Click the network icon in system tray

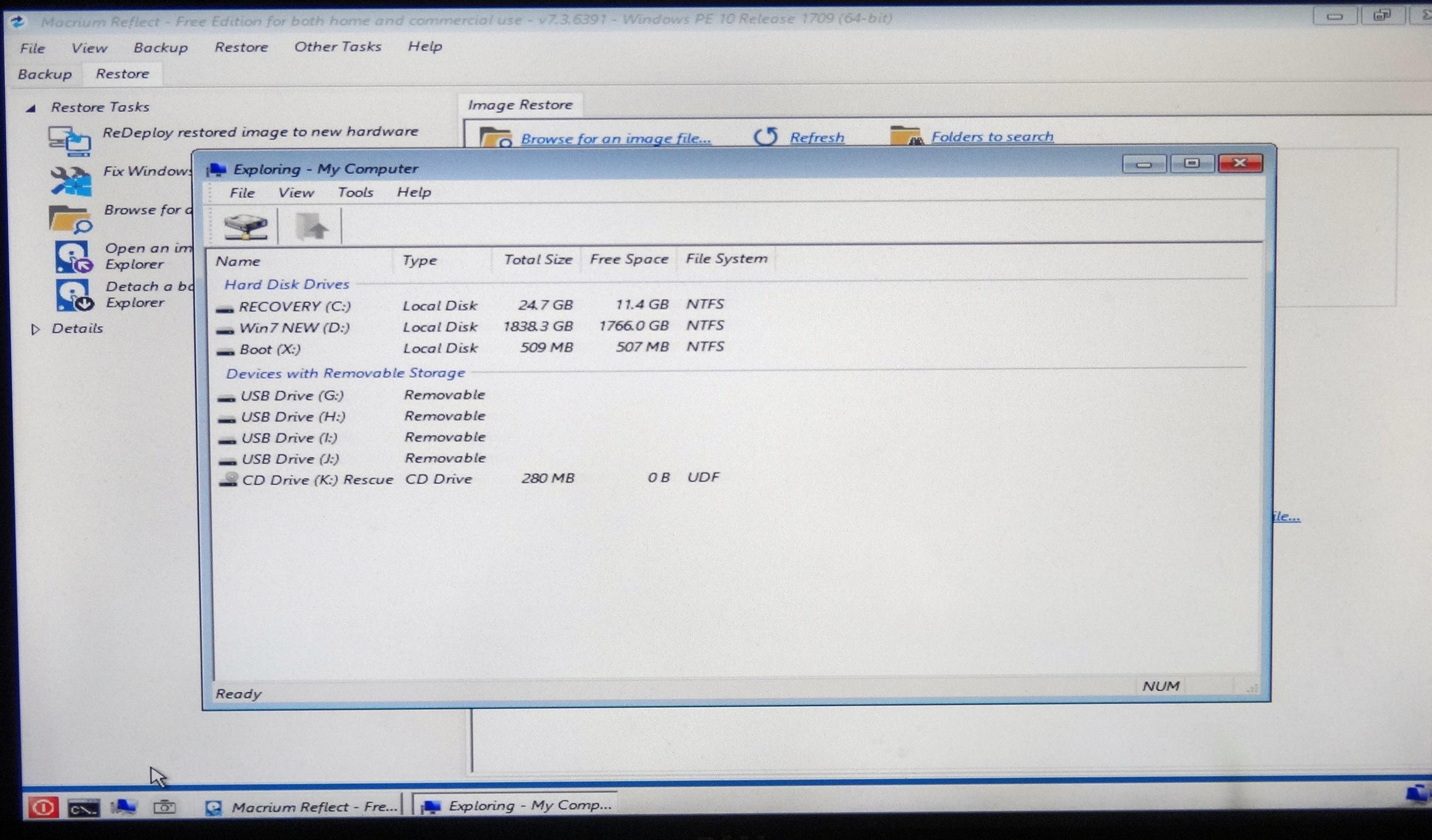pyautogui.click(x=1418, y=794)
